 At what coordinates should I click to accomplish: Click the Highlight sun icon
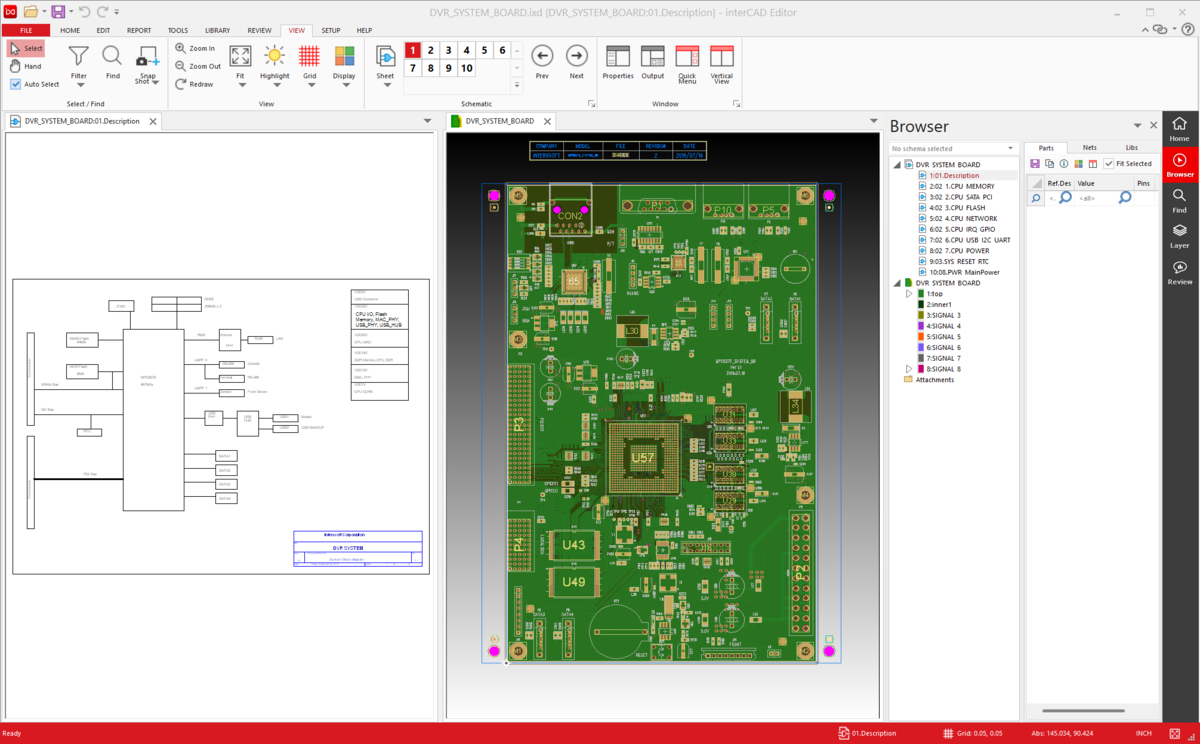(x=274, y=57)
